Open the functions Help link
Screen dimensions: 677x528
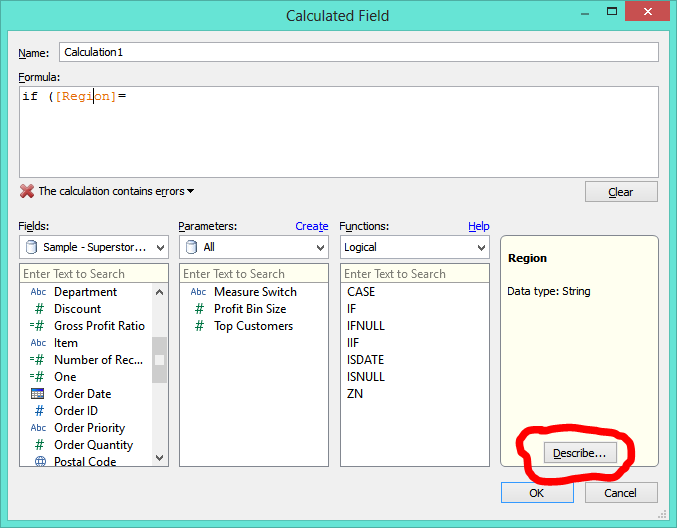479,227
